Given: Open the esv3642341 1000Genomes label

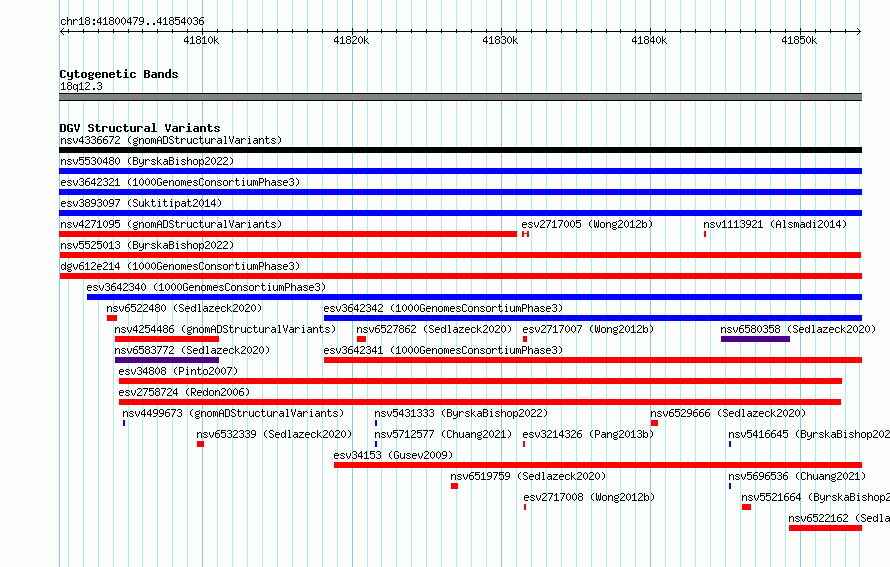Looking at the screenshot, I should (443, 350).
